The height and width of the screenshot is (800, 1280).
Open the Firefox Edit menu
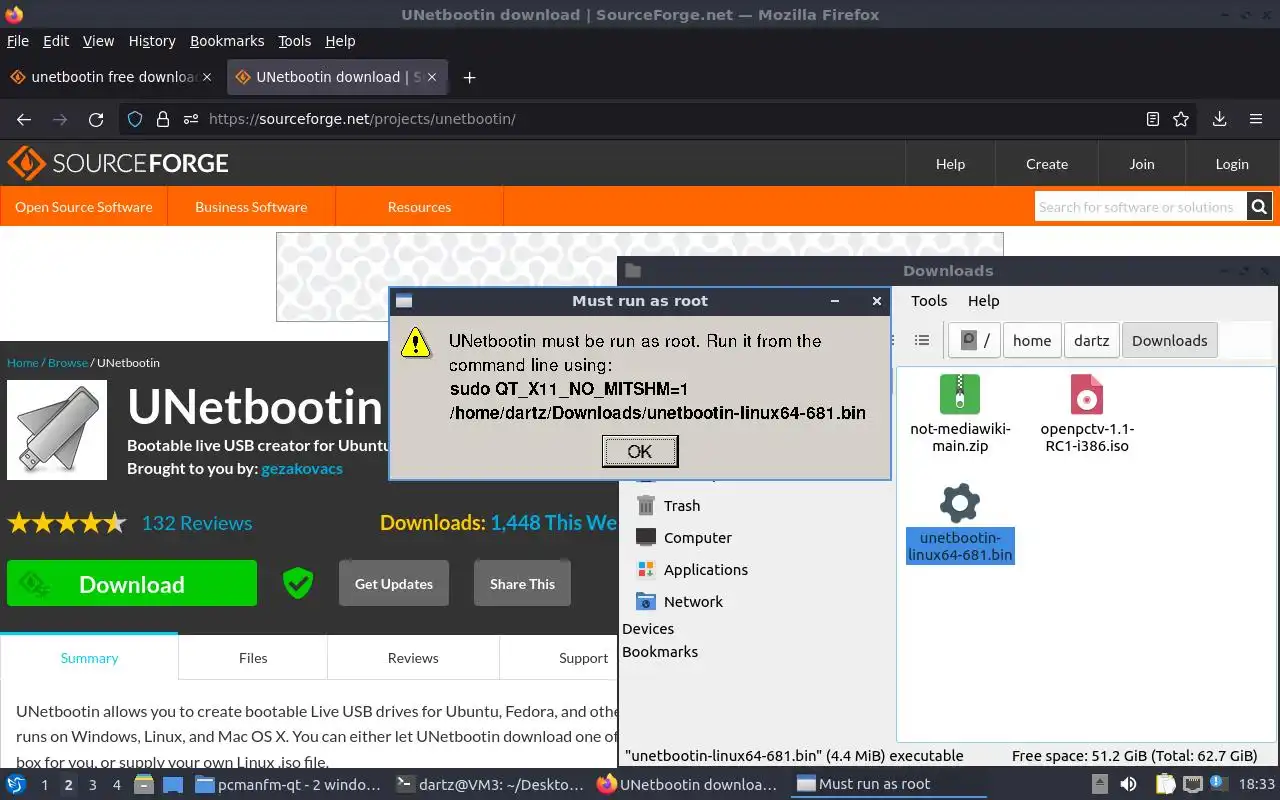(56, 41)
